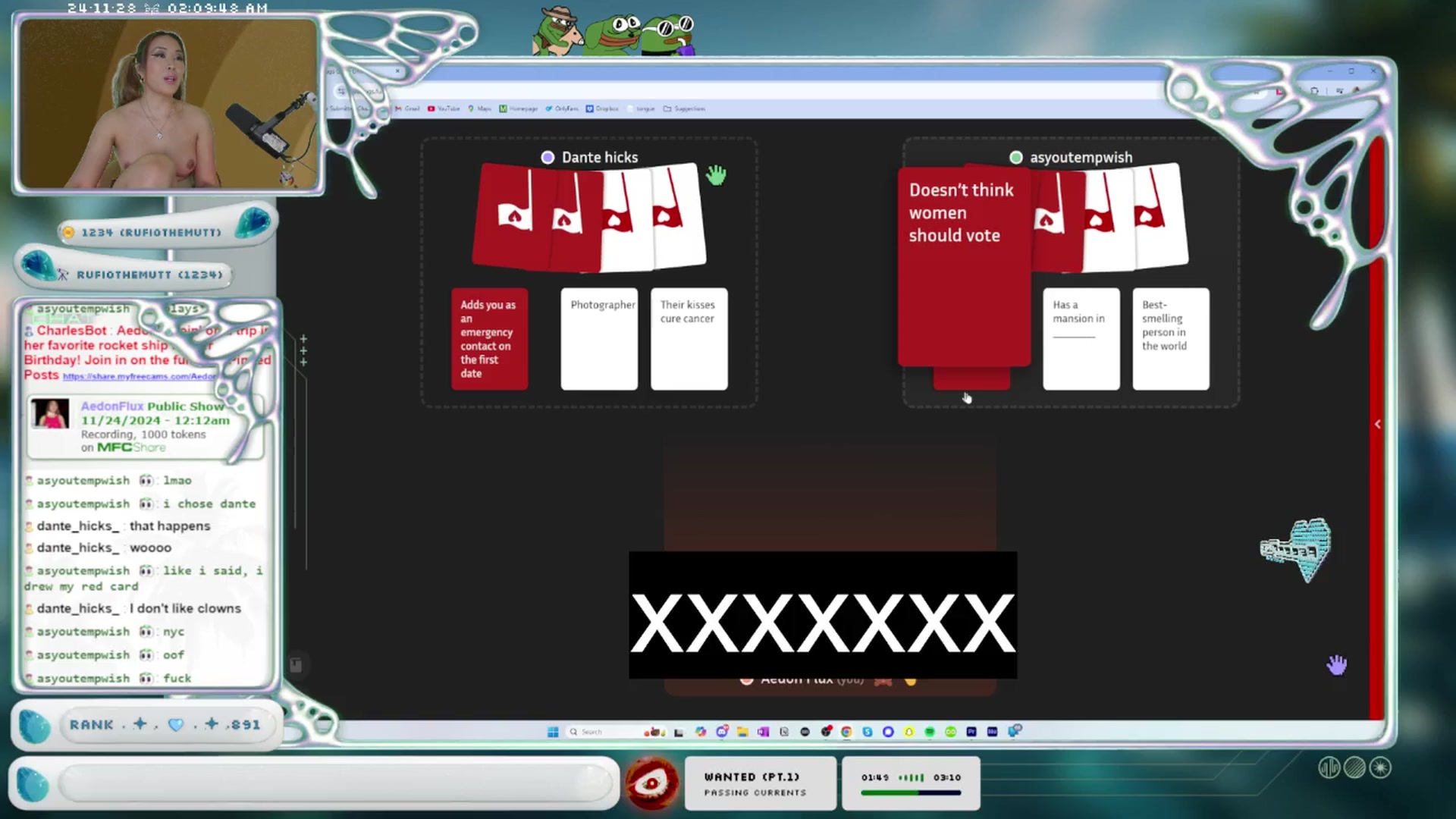This screenshot has width=1456, height=819.
Task: Click the 'I don't like clowns' chat message
Action: point(185,608)
